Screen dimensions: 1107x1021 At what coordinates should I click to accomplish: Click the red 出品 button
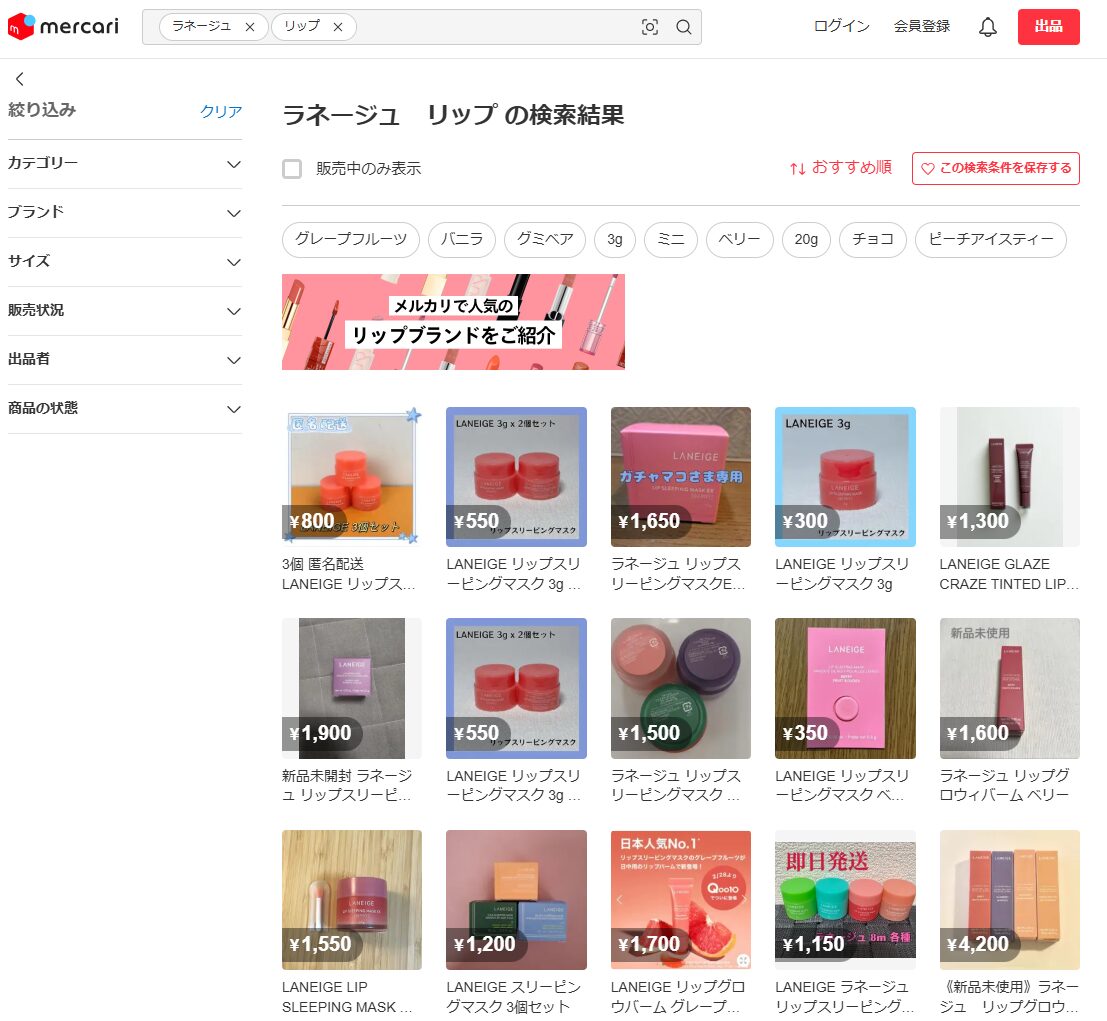[x=1048, y=27]
